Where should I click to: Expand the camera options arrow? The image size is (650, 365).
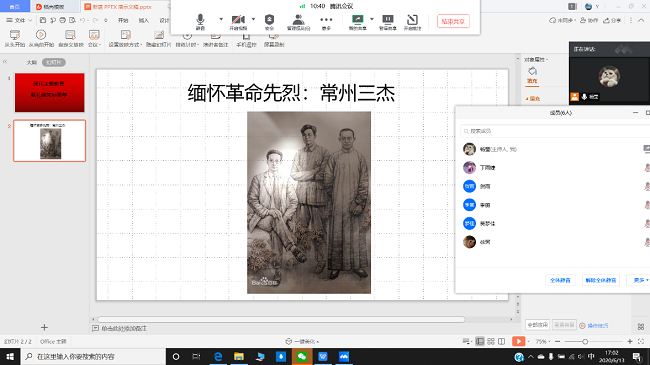[253, 19]
